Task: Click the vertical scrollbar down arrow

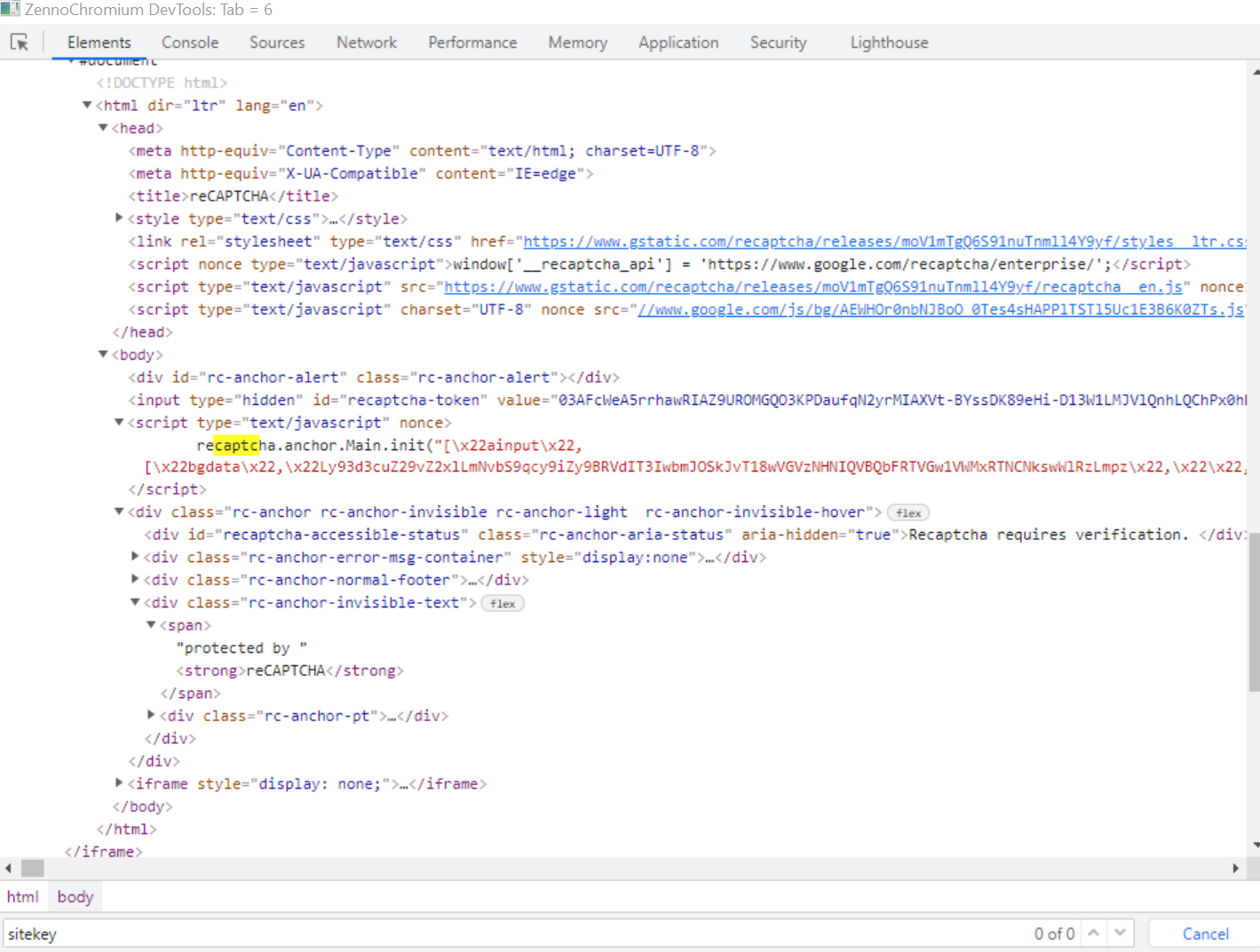Action: click(1255, 845)
